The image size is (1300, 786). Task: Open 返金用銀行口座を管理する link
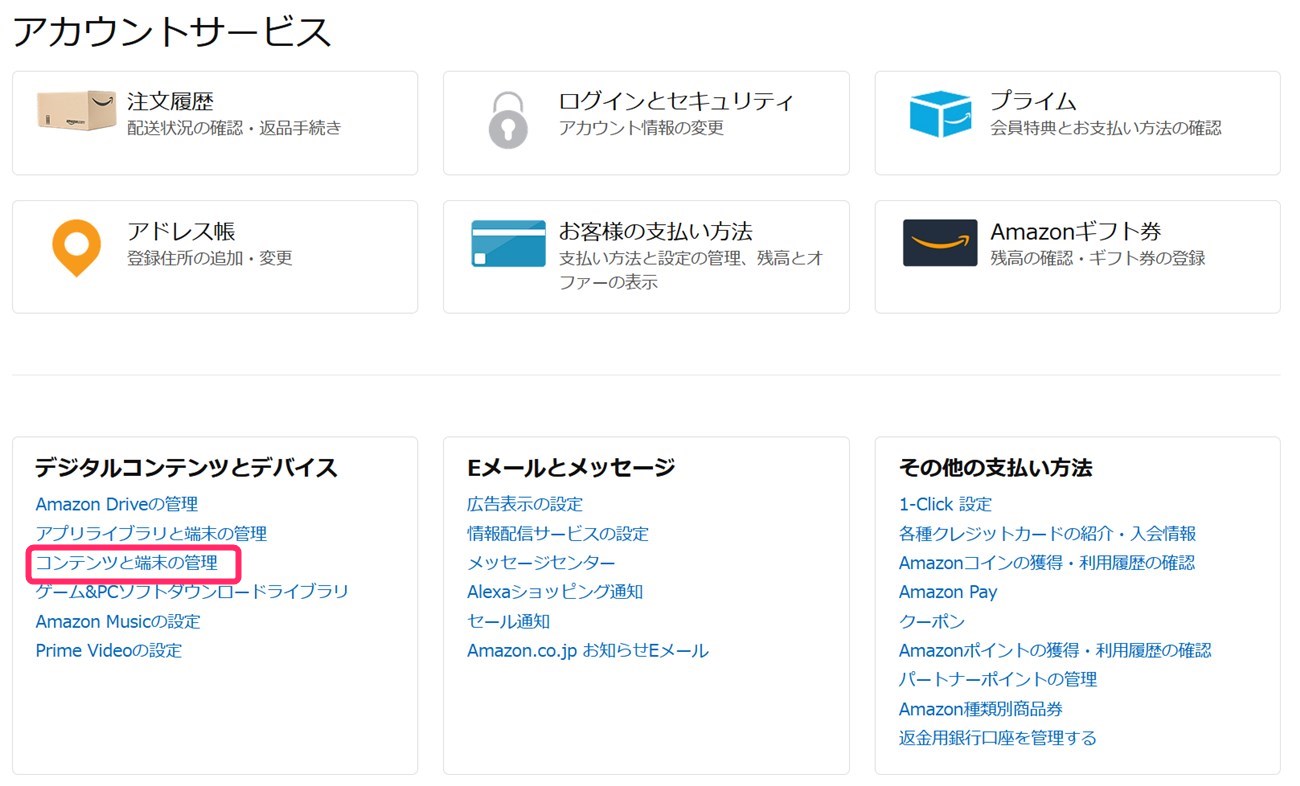click(998, 738)
